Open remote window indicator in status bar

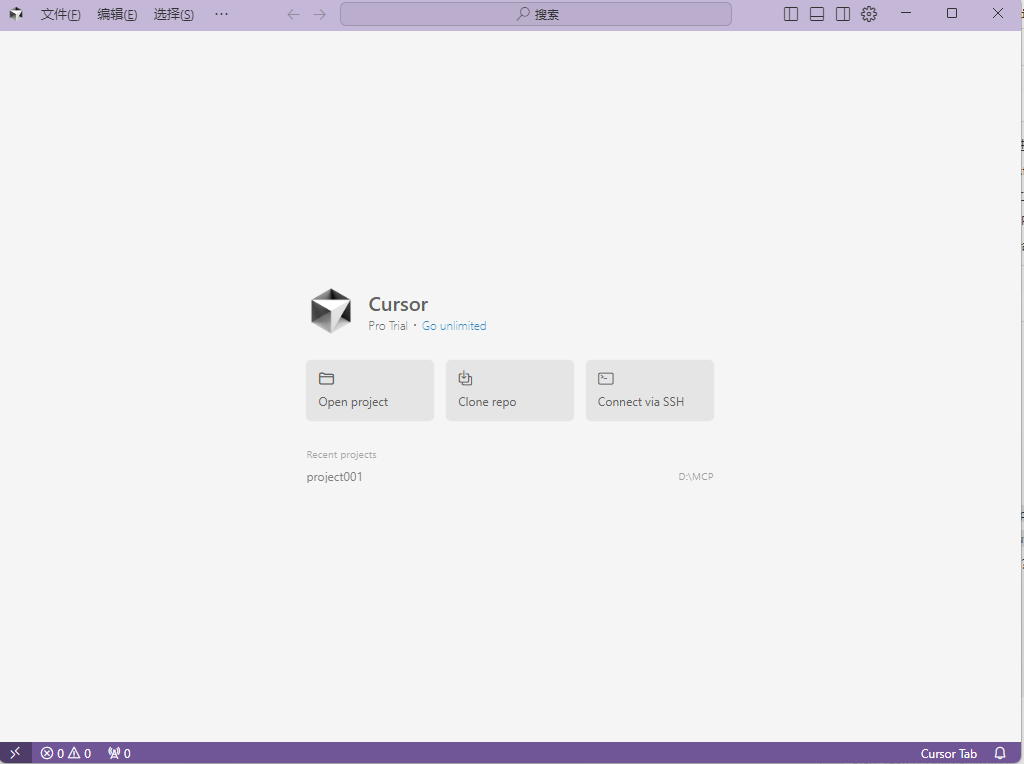[x=16, y=753]
